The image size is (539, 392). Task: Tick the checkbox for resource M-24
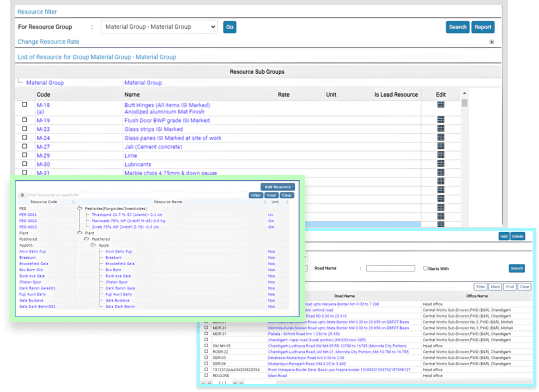click(24, 138)
